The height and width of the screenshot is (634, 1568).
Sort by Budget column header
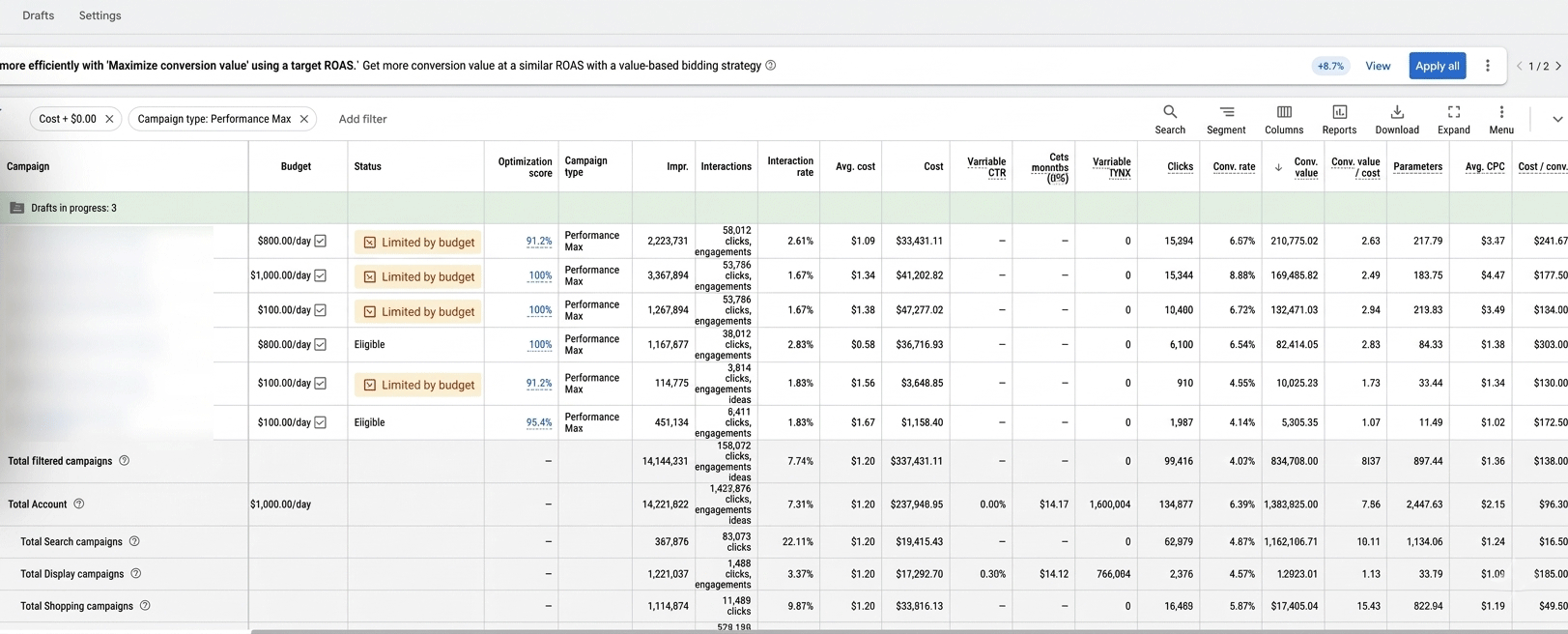[296, 166]
